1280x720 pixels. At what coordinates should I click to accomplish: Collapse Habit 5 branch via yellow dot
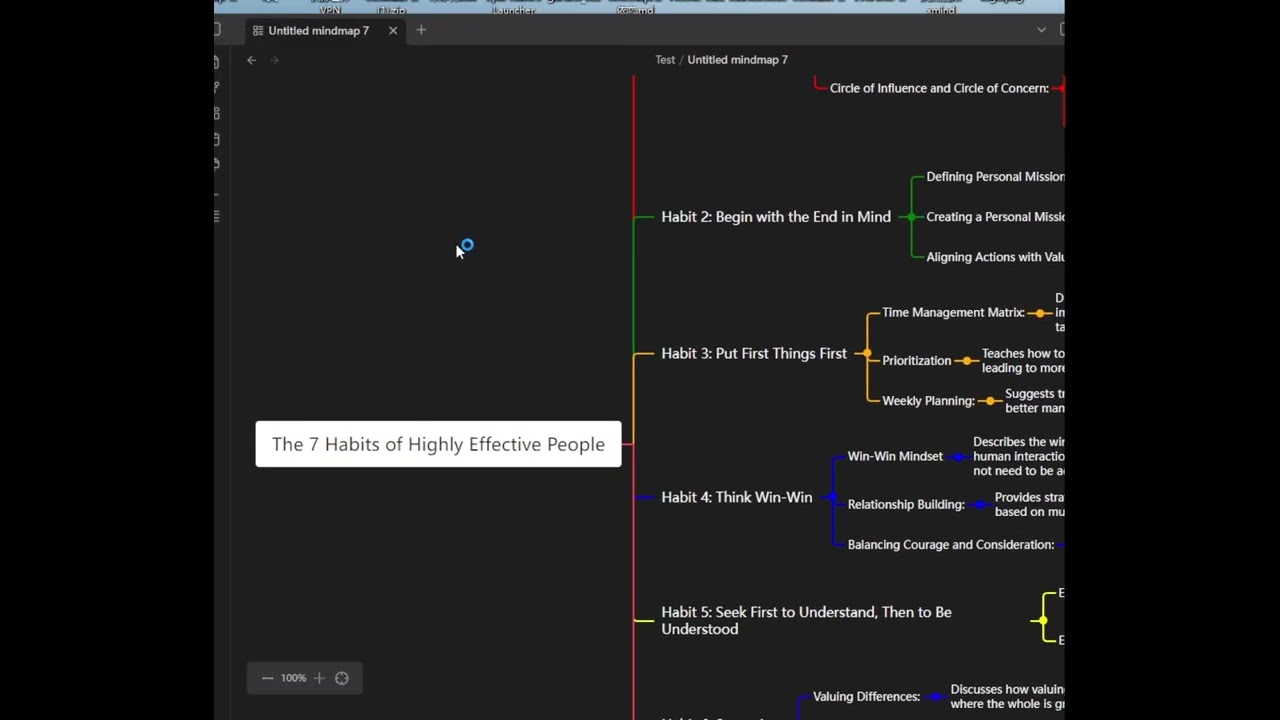click(x=1043, y=620)
